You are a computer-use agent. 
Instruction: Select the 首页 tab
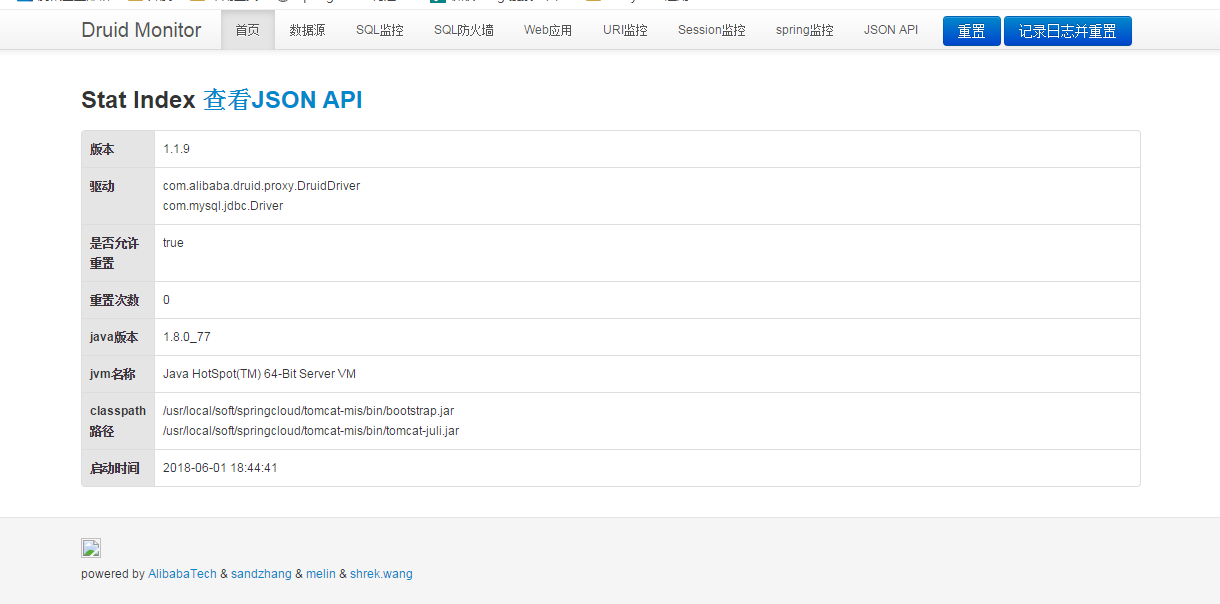(x=248, y=30)
